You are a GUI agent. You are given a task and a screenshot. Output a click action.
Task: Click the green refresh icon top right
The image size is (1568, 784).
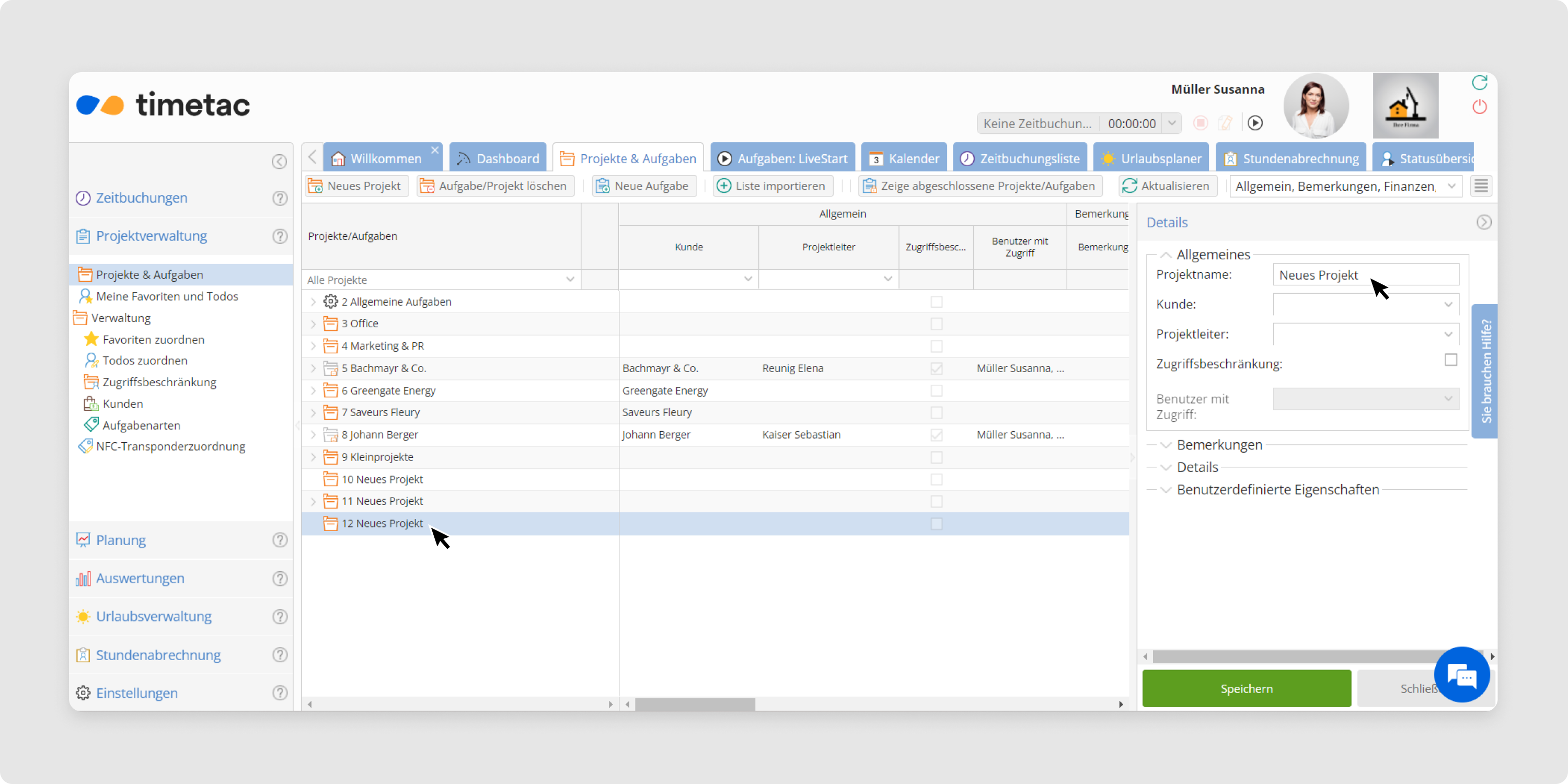click(1479, 82)
